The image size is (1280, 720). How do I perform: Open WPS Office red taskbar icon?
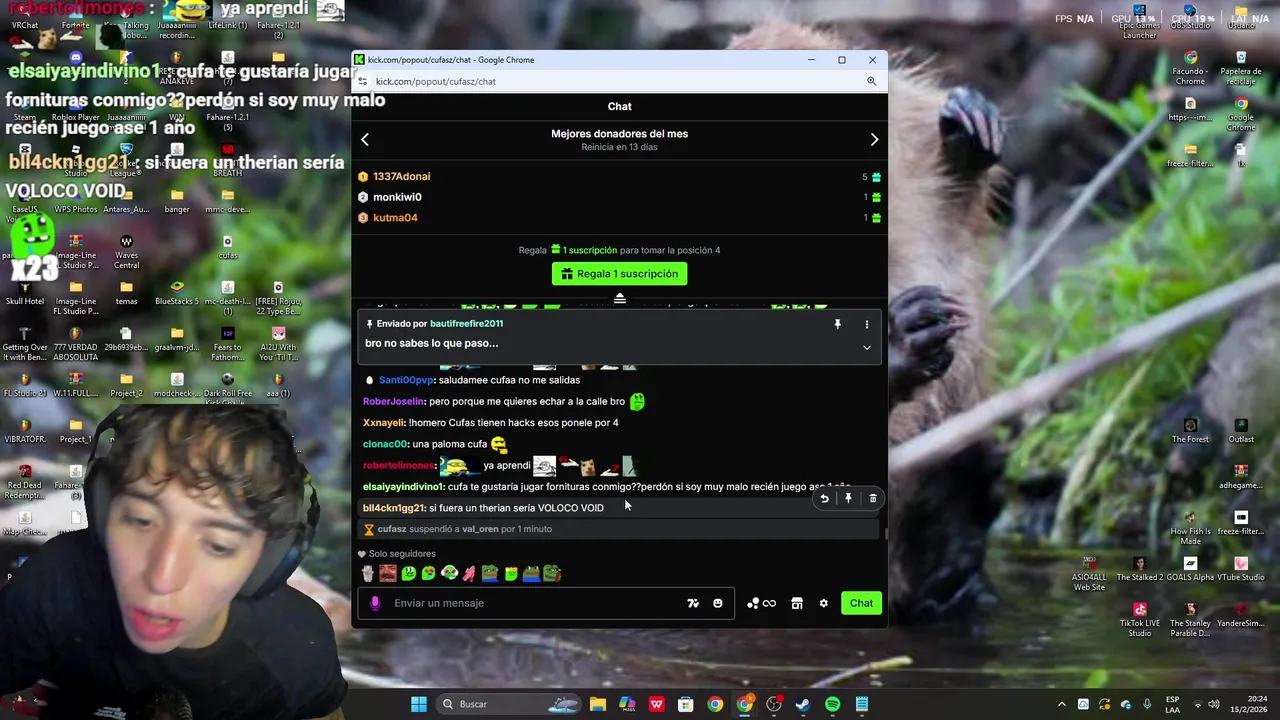click(656, 704)
